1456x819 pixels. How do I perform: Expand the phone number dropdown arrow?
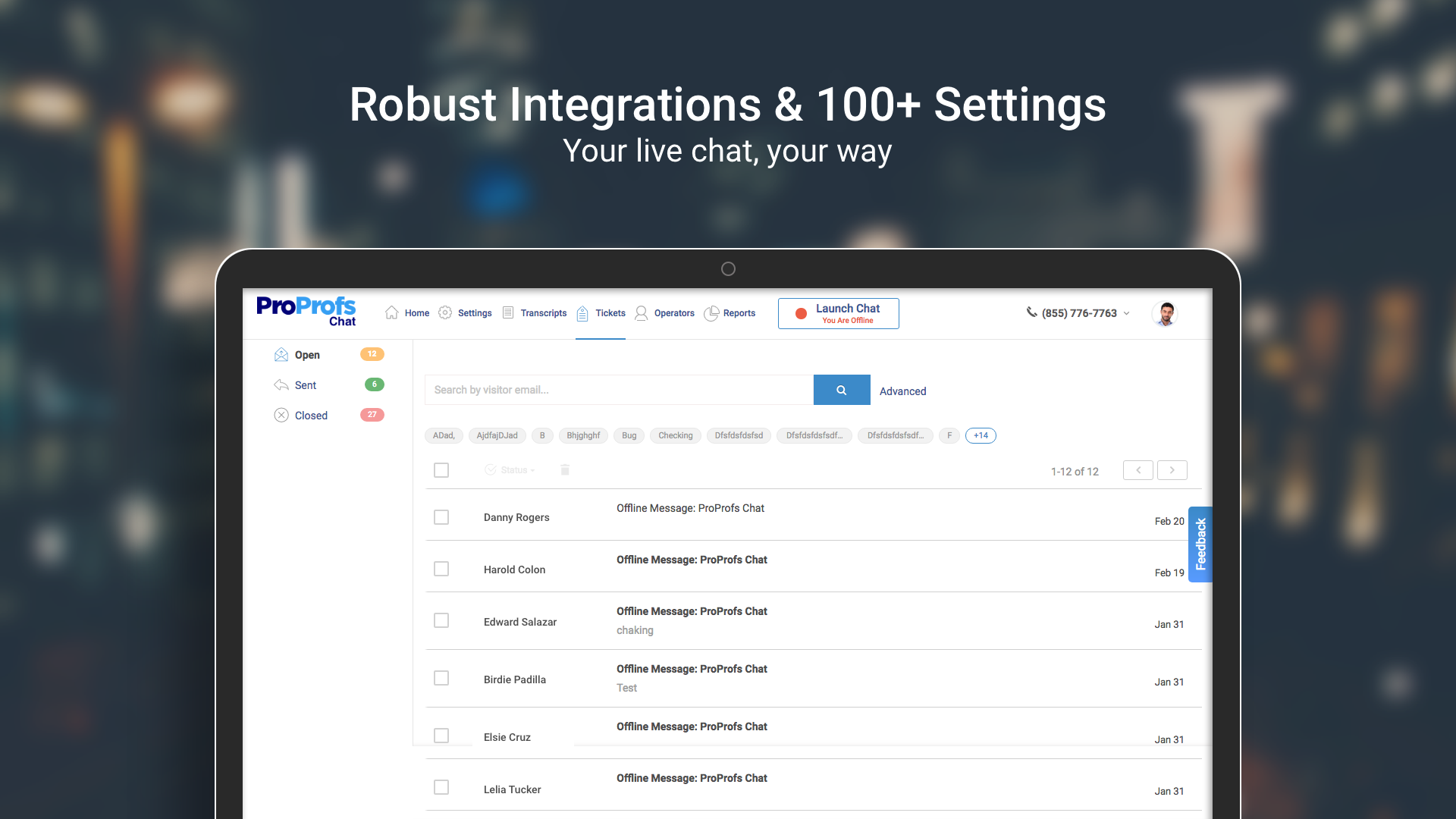1126,313
